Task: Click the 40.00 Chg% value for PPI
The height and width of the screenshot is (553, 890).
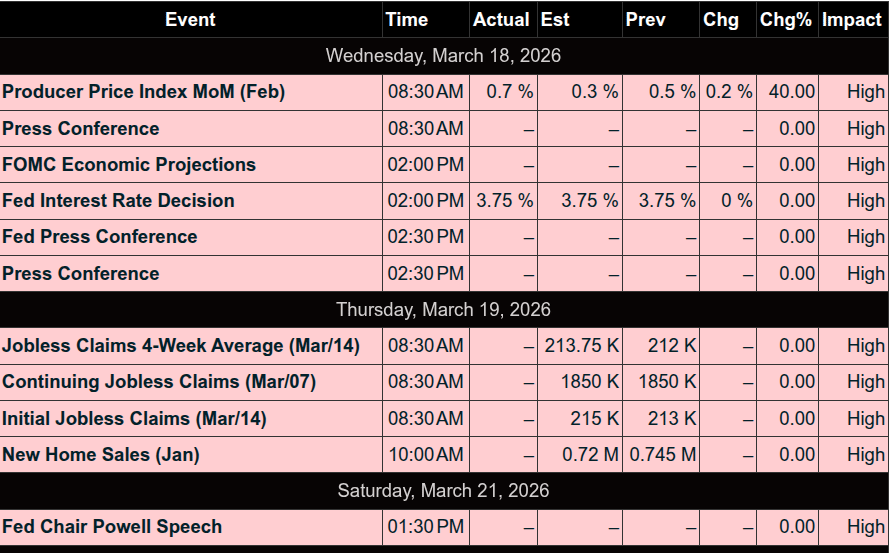Action: coord(792,92)
